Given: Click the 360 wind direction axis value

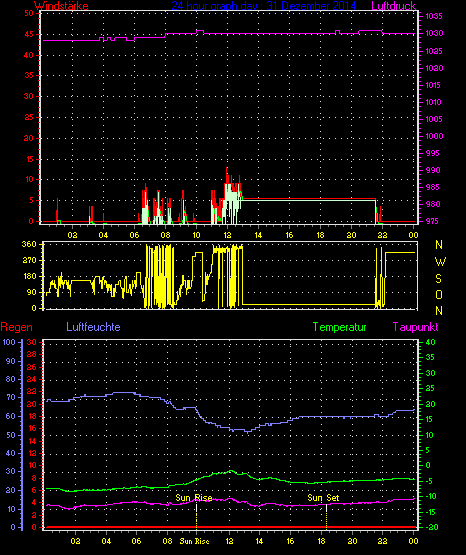Looking at the screenshot, I should point(29,244).
